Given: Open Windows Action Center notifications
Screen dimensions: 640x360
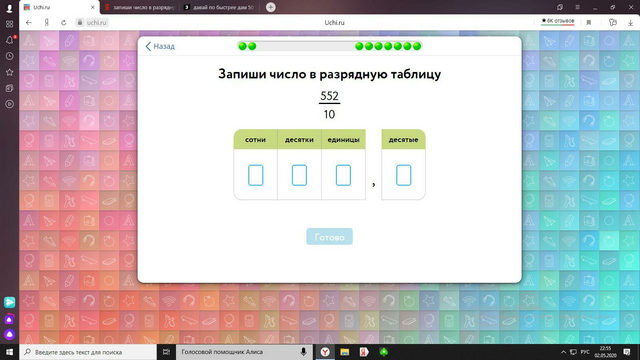Looking at the screenshot, I should pyautogui.click(x=627, y=352).
